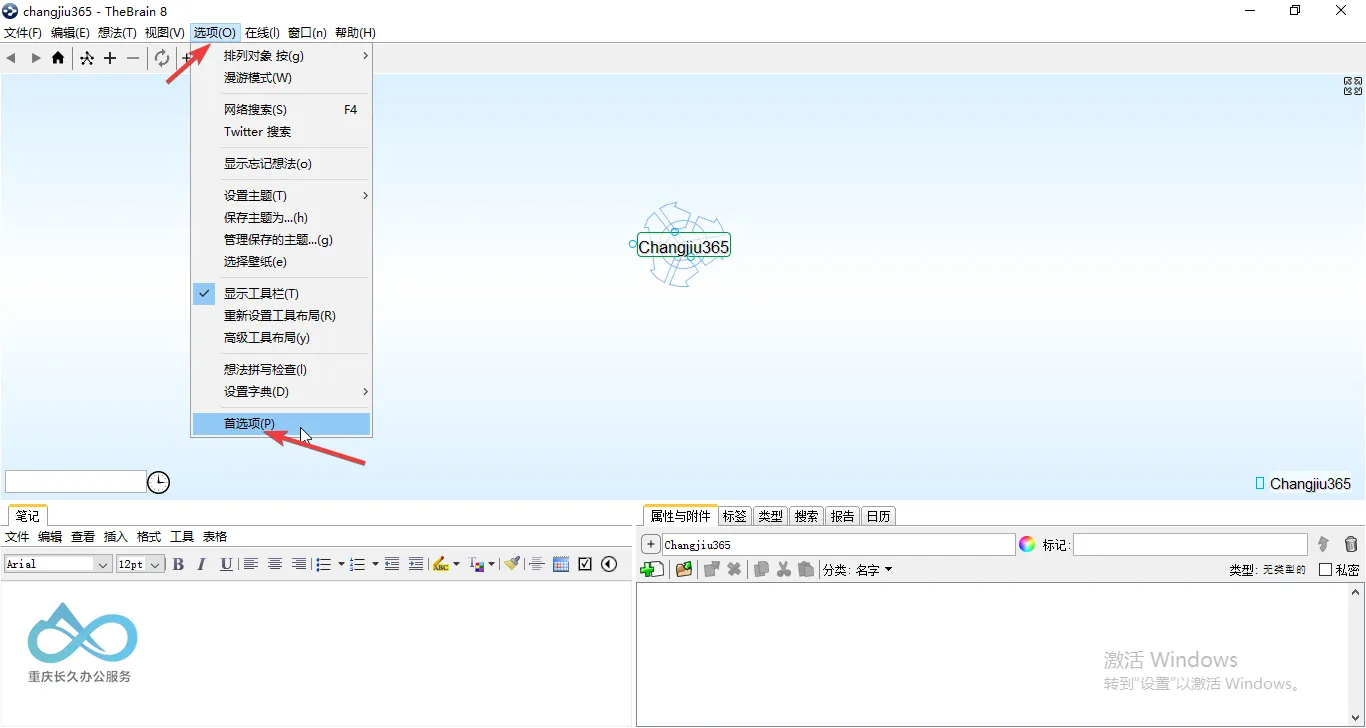Open the color wheel picker

pos(1027,544)
